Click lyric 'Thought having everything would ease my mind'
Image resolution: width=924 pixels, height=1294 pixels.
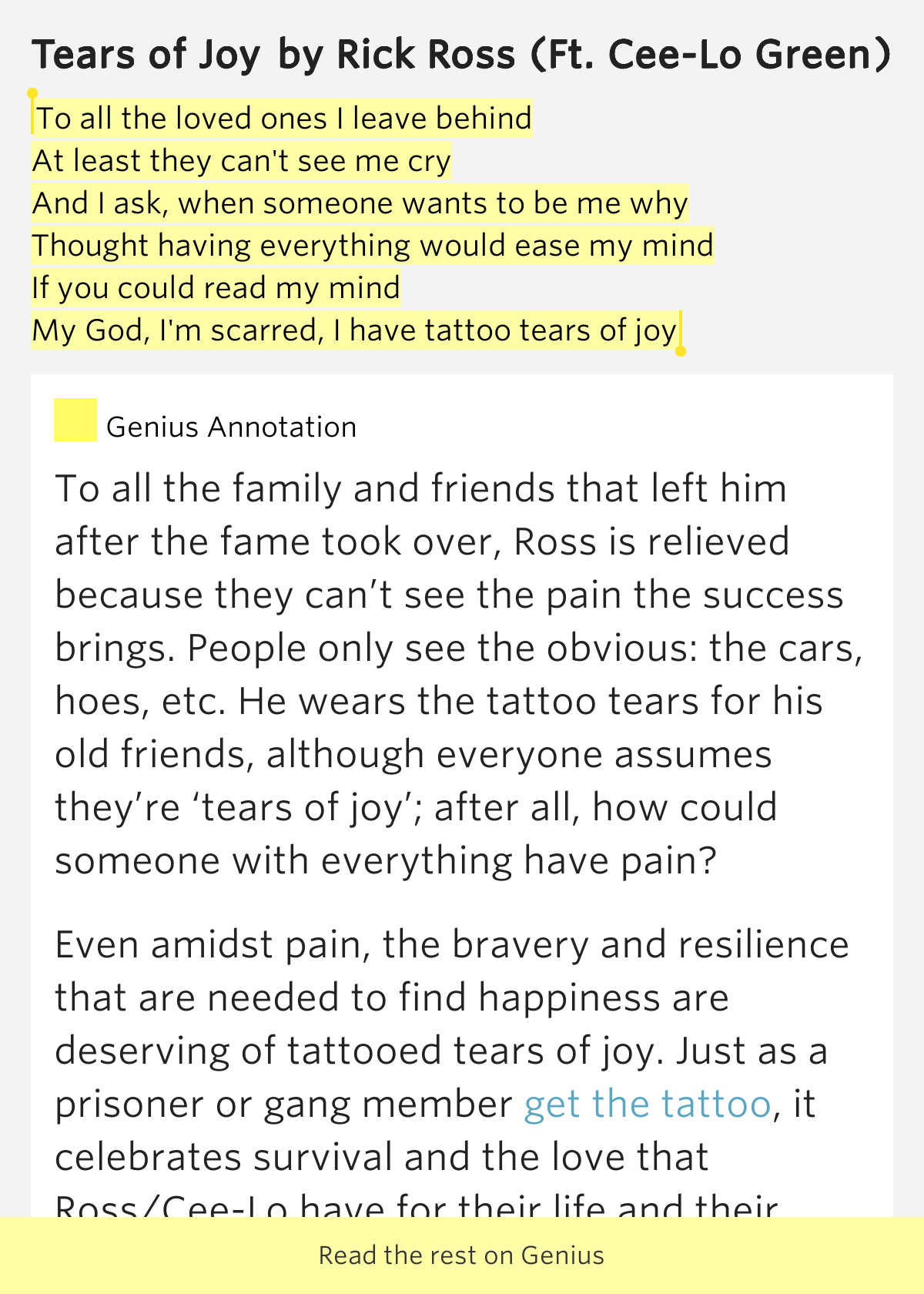[x=373, y=246]
